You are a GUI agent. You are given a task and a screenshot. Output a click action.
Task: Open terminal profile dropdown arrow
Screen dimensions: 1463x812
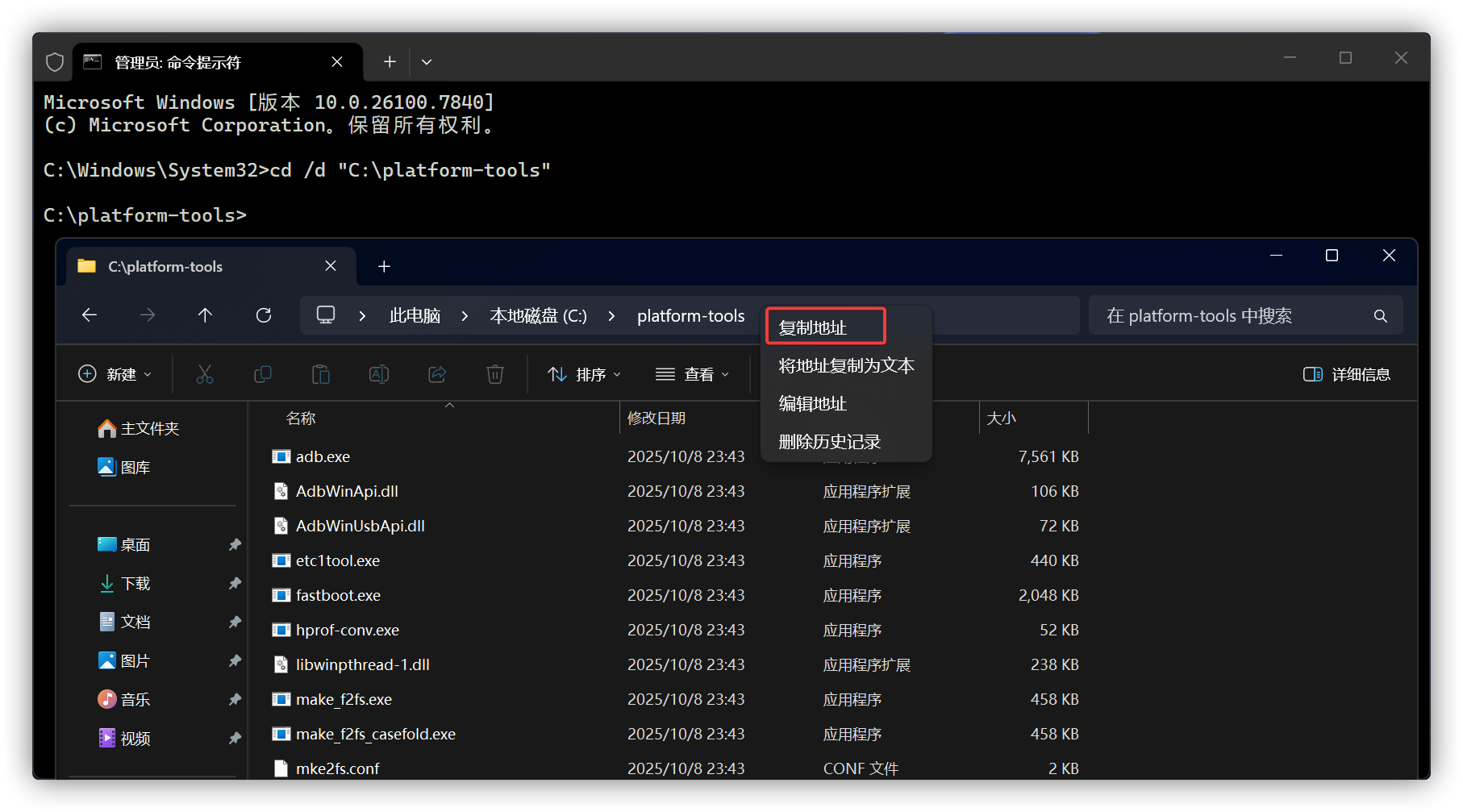pyautogui.click(x=427, y=62)
